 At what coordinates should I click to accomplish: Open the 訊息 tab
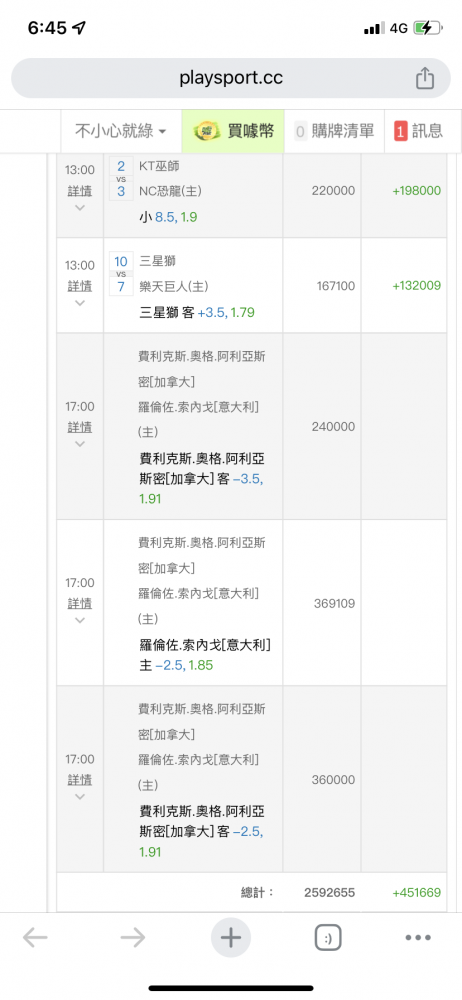tap(419, 131)
